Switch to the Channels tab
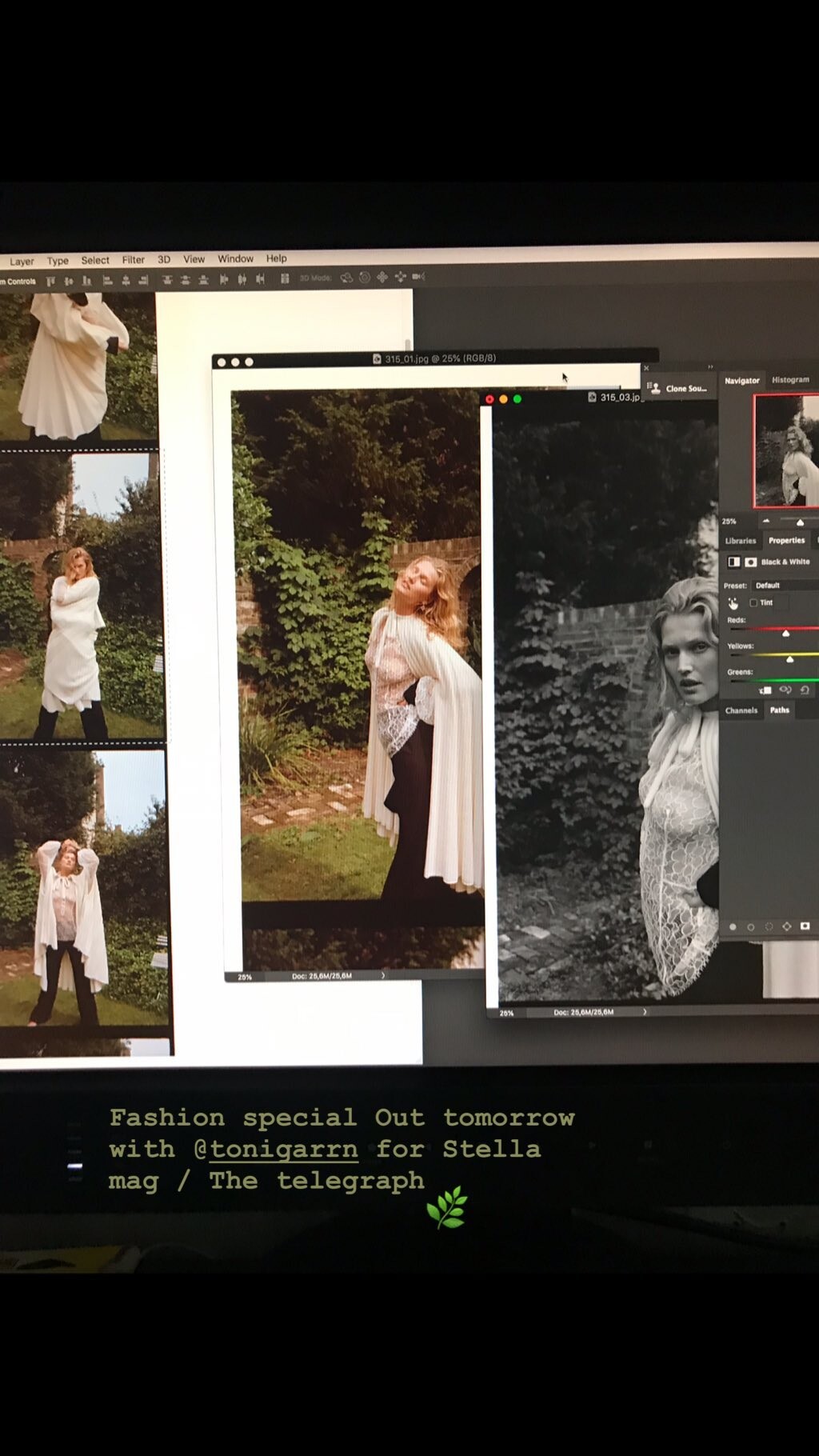 coord(741,710)
